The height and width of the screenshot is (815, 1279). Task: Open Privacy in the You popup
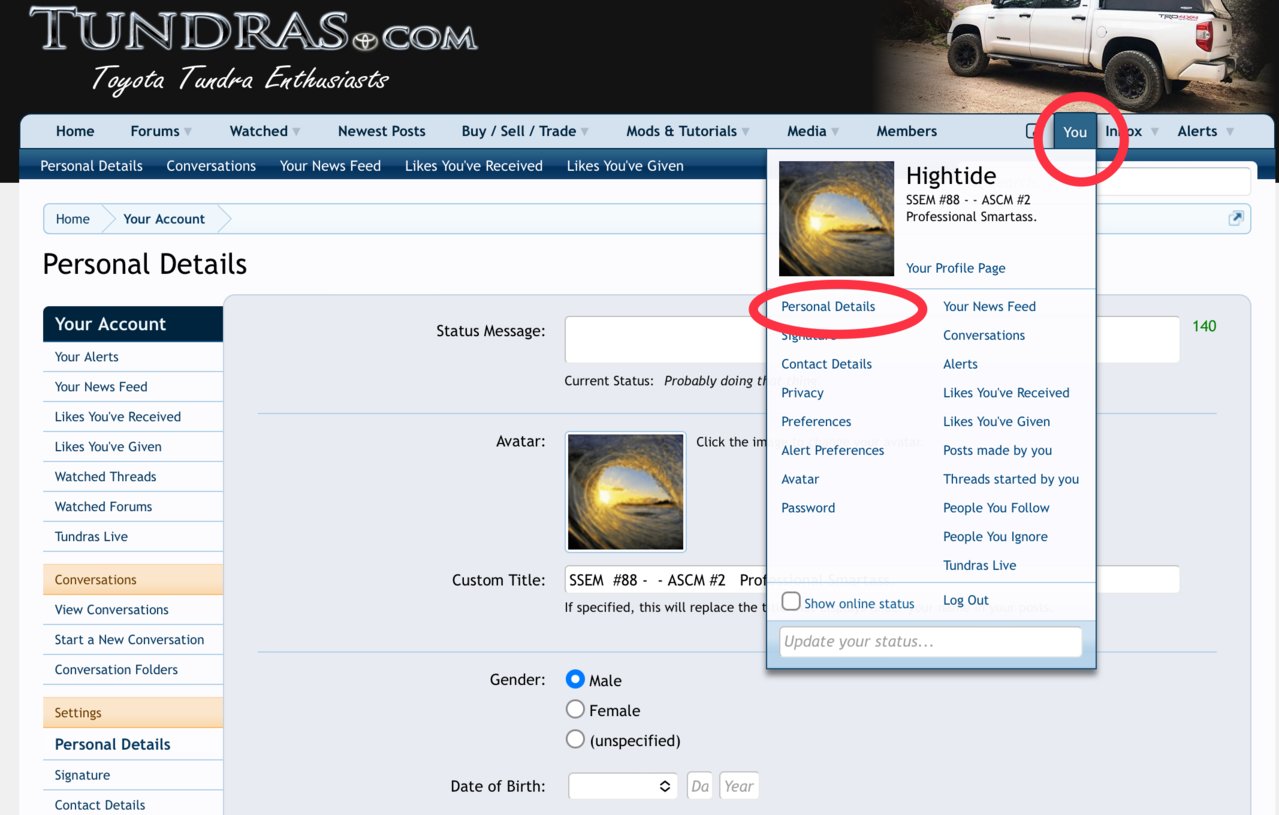tap(802, 393)
